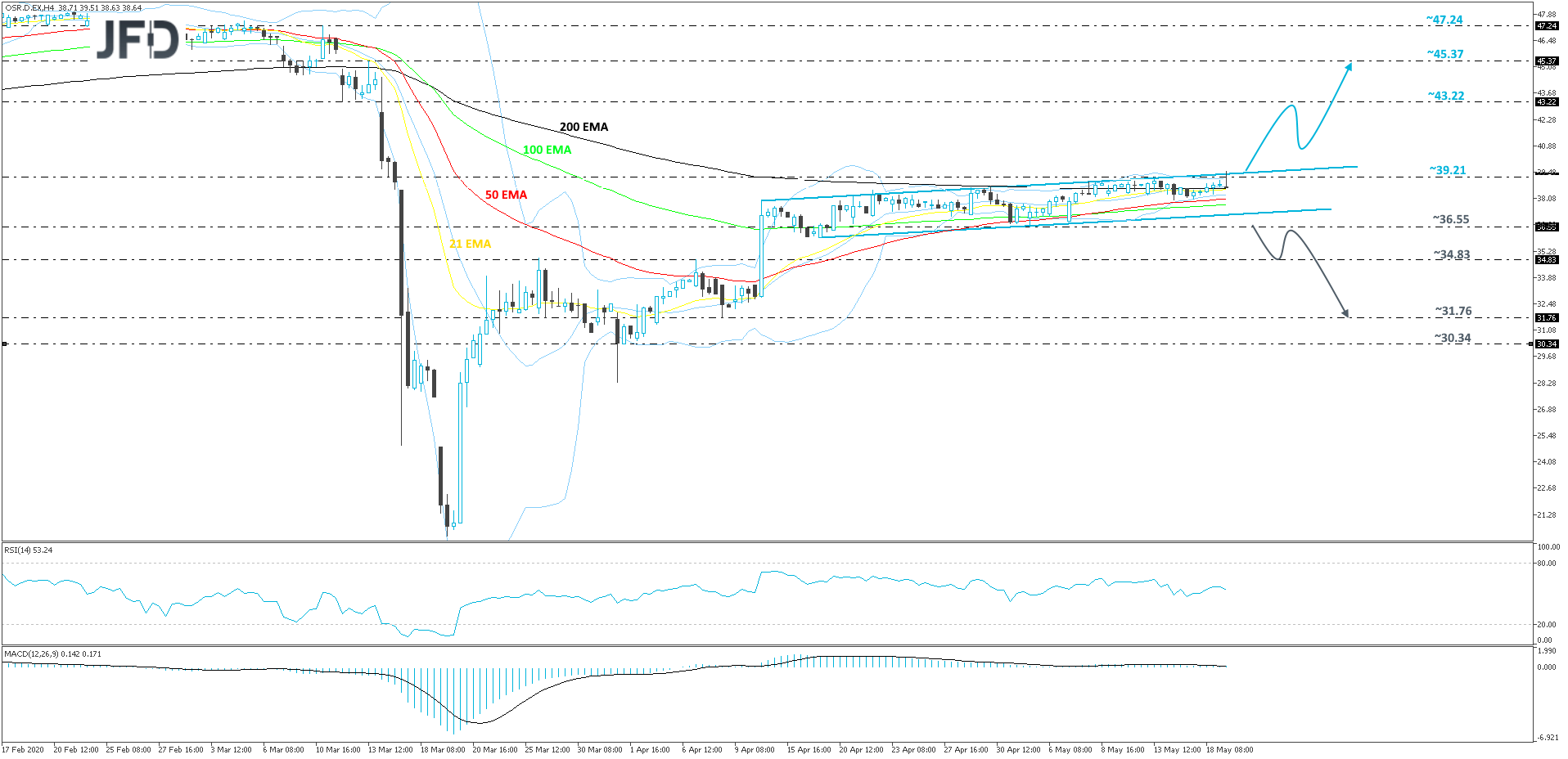Click the ~31.76 price level label
The width and height of the screenshot is (1568, 759).
coord(1453,311)
